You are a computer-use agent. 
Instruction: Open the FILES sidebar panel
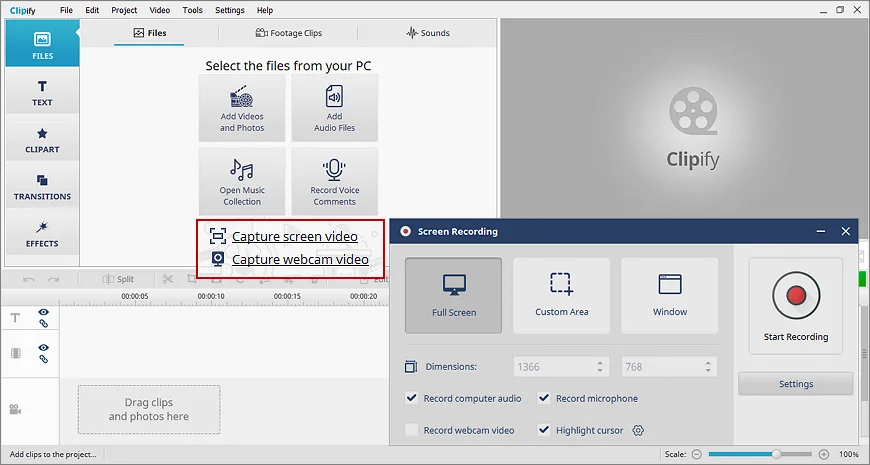[42, 43]
